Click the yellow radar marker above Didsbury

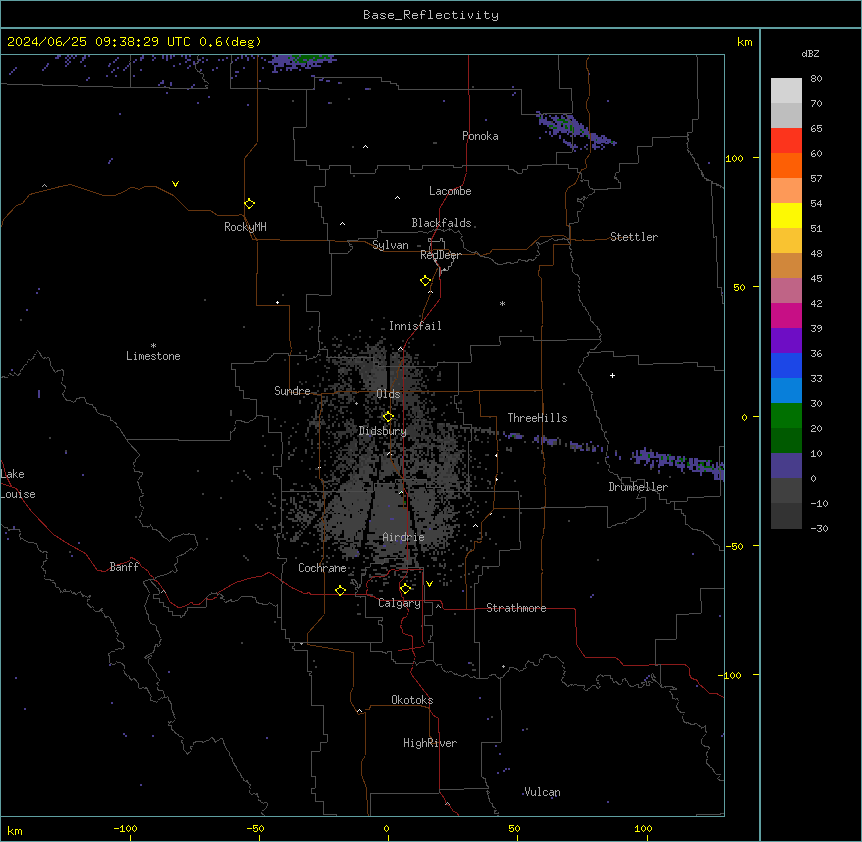[388, 416]
